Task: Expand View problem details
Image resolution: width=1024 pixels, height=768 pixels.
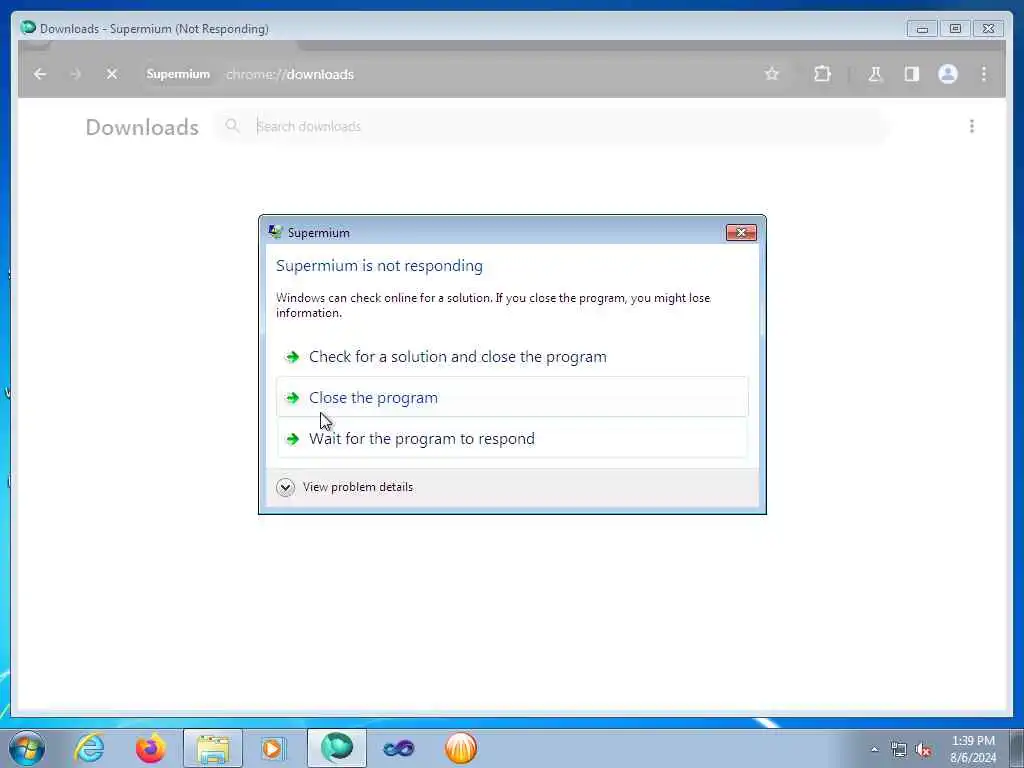Action: tap(345, 487)
